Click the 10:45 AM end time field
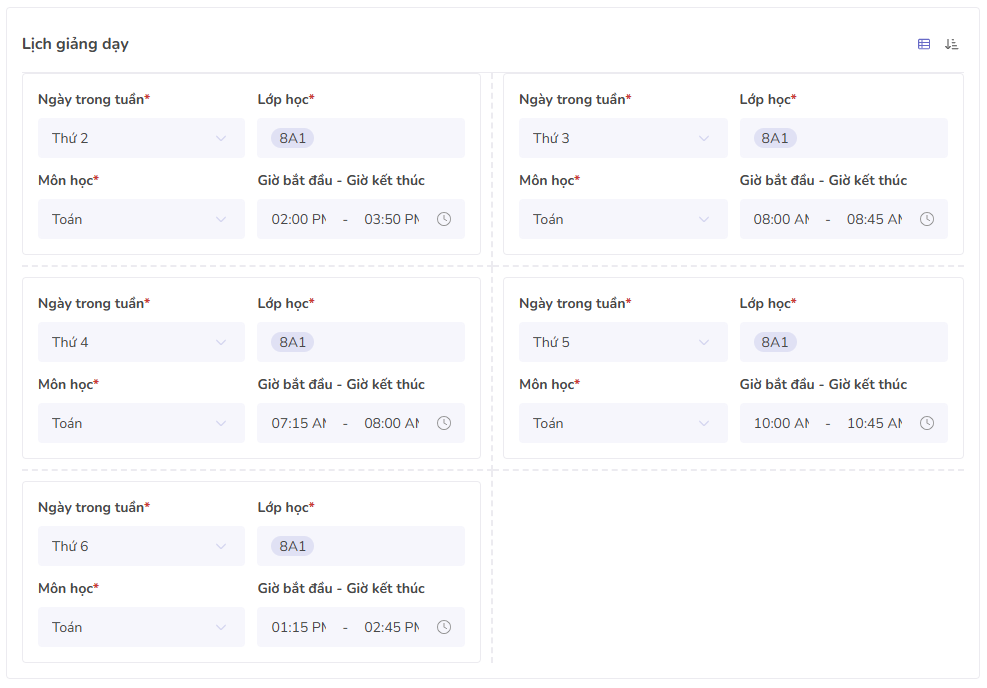Image resolution: width=987 pixels, height=688 pixels. (874, 423)
